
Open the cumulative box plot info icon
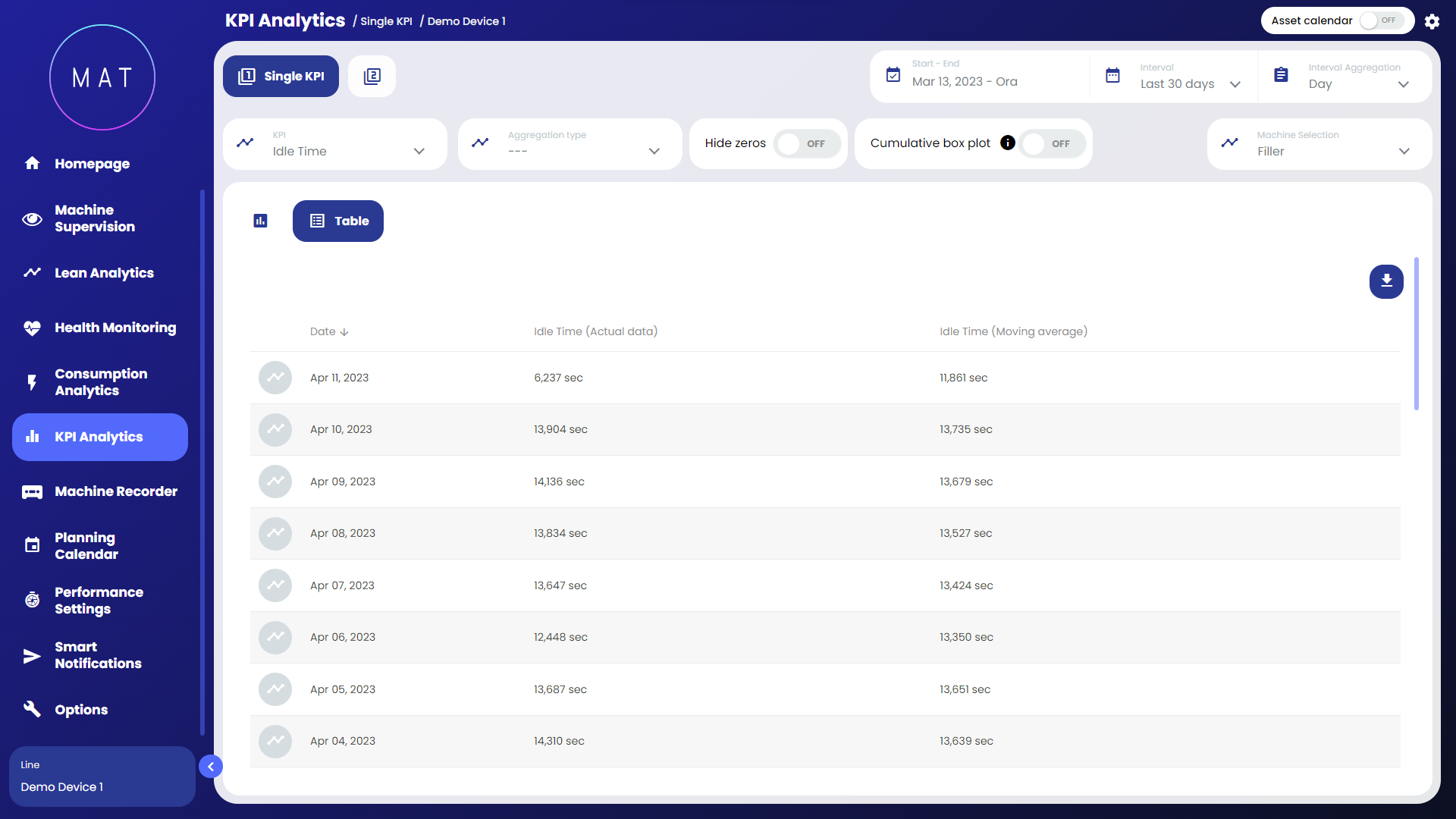coord(1007,143)
